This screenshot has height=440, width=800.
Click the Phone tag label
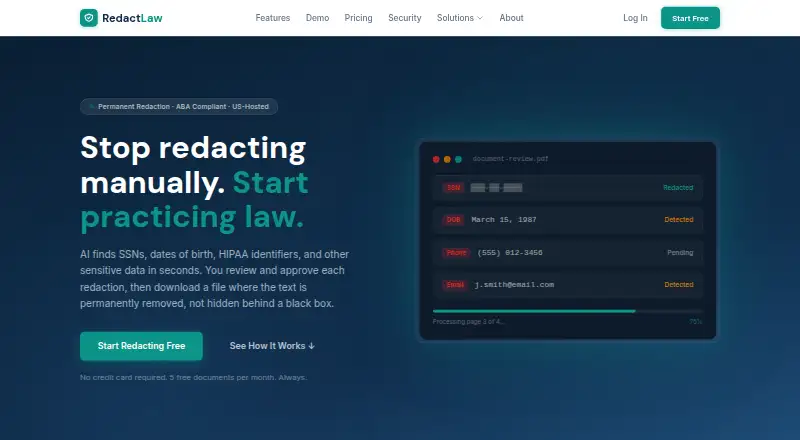coord(456,253)
